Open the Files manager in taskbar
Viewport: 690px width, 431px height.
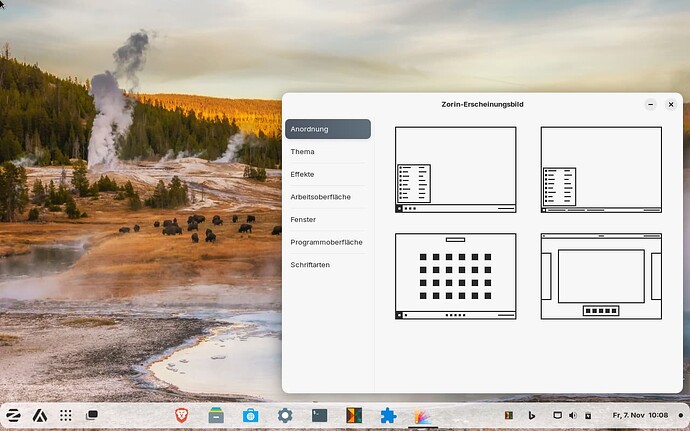coord(216,415)
